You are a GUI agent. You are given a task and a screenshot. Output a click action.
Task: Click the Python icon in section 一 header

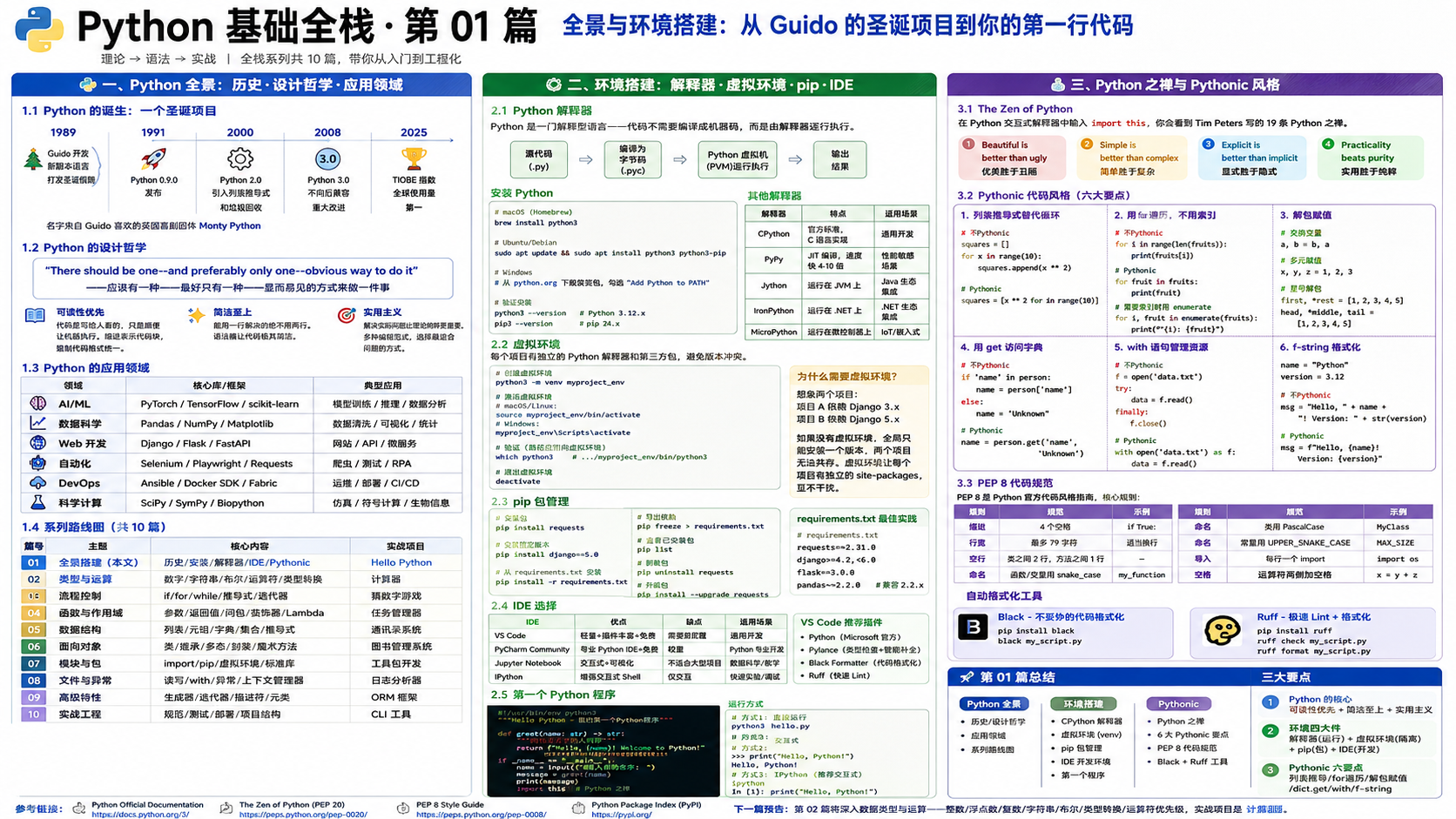(x=88, y=84)
